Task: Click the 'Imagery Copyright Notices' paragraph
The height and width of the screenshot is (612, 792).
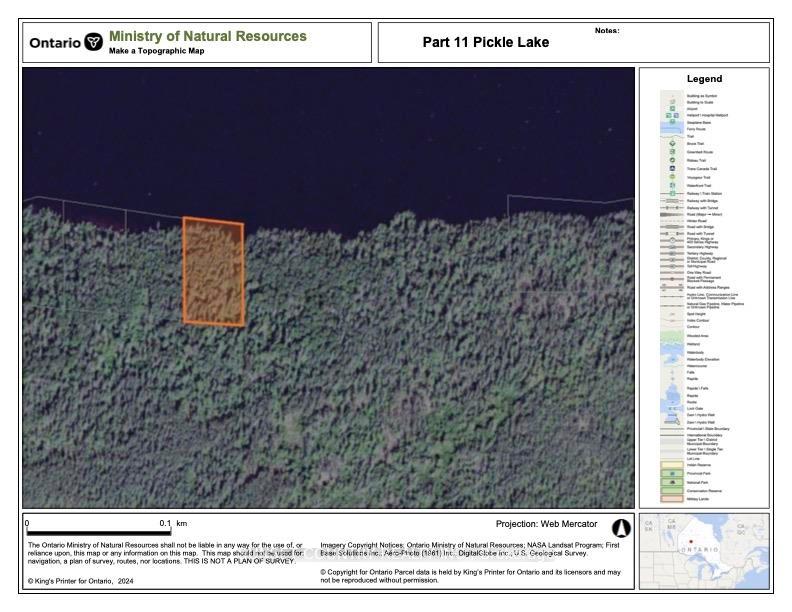Action: tap(470, 549)
